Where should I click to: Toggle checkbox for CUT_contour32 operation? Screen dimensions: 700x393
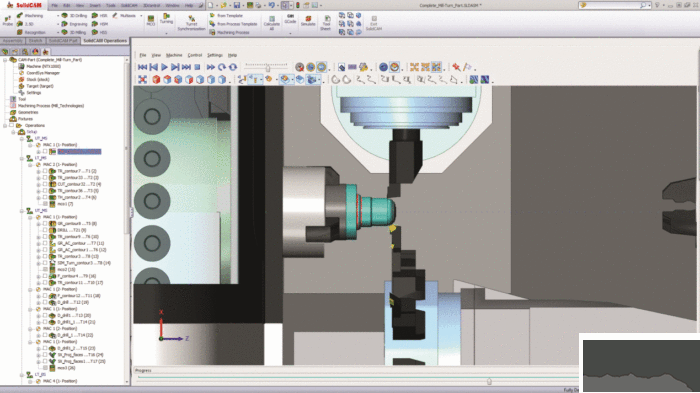coord(45,184)
